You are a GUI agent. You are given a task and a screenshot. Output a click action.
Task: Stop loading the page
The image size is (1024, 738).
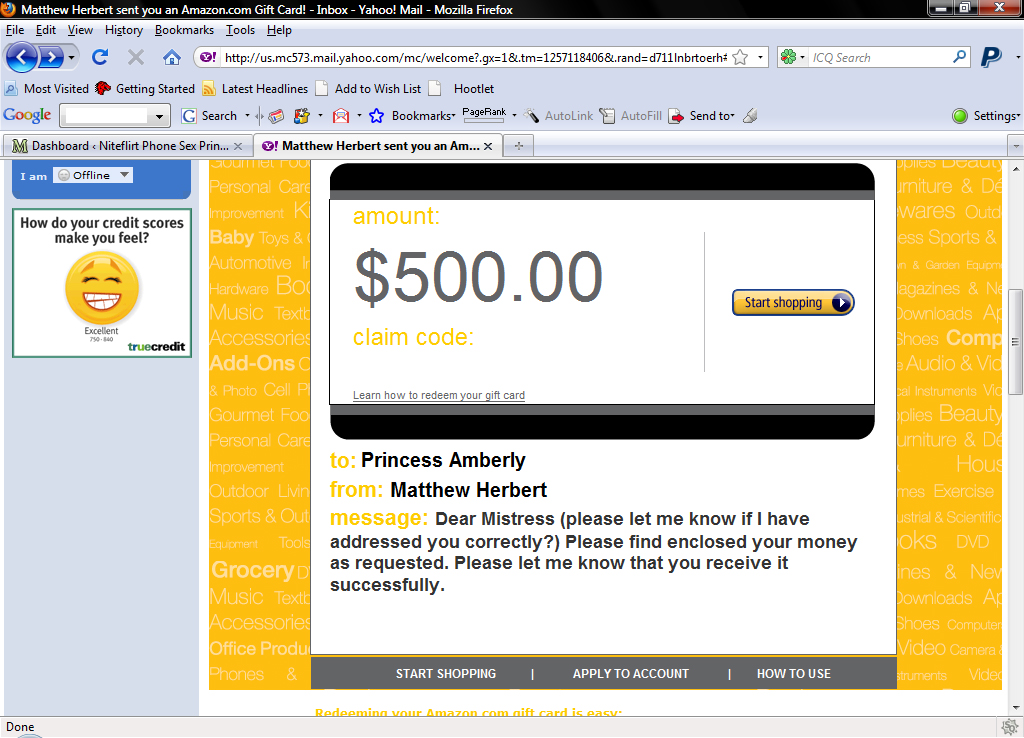click(x=136, y=57)
